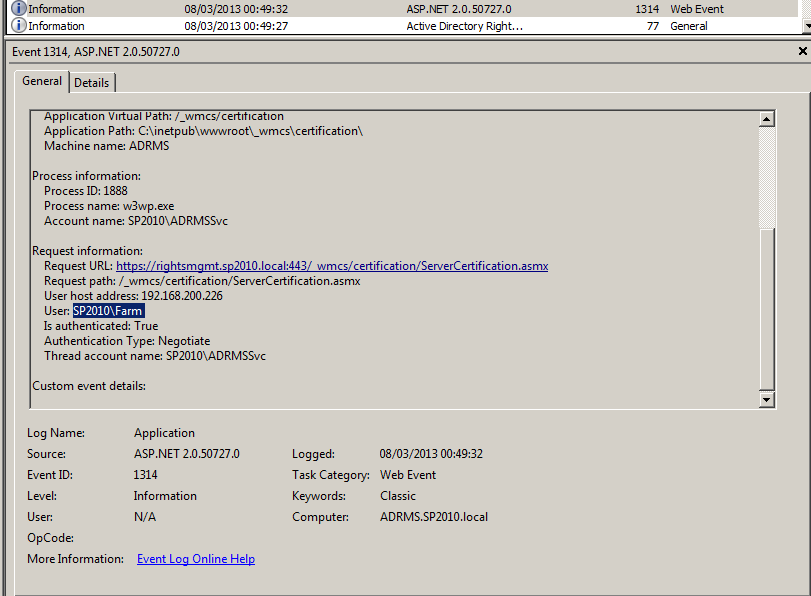Click the 08/03/2013 00:49:27 timestamp in the list
This screenshot has height=596, width=811.
236,26
